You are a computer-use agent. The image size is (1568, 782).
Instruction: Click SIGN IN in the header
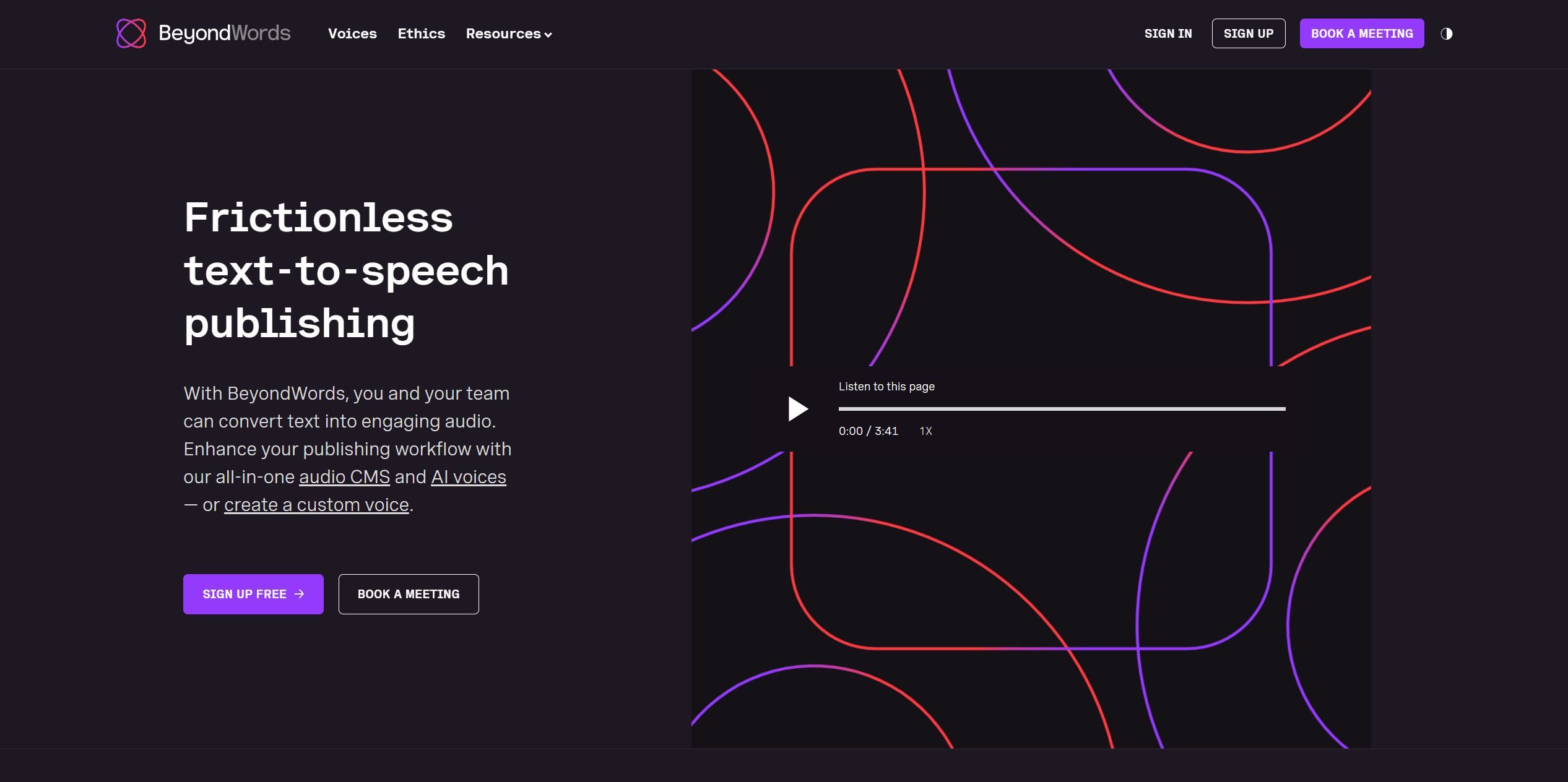[x=1168, y=33]
